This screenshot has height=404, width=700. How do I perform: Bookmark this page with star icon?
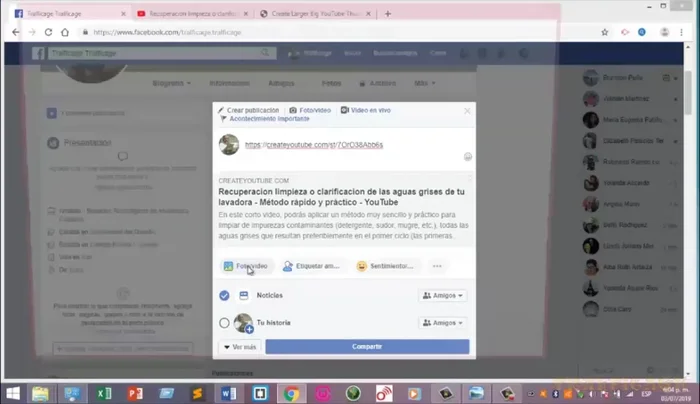pyautogui.click(x=604, y=32)
